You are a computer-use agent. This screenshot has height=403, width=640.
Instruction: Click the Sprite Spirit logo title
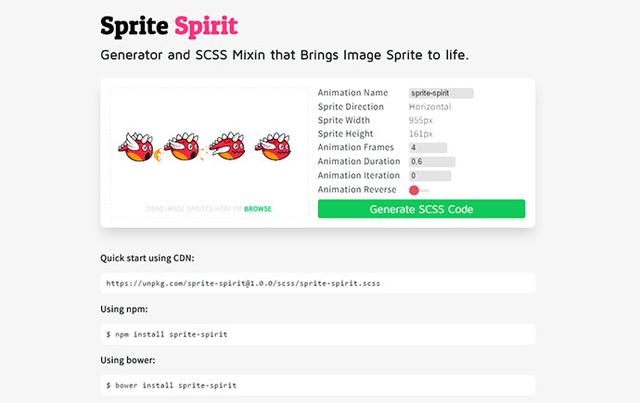click(169, 24)
